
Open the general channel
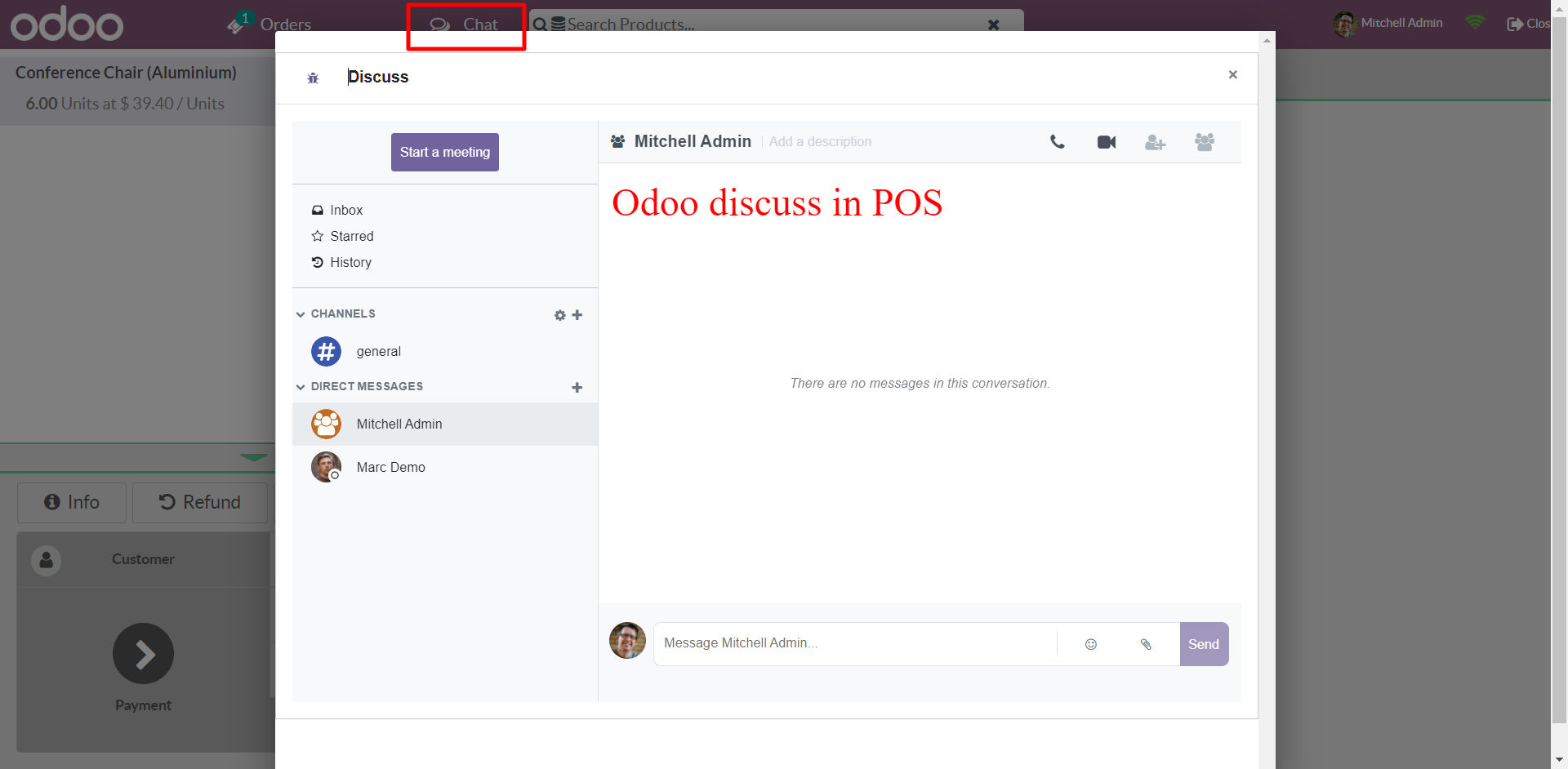445,351
